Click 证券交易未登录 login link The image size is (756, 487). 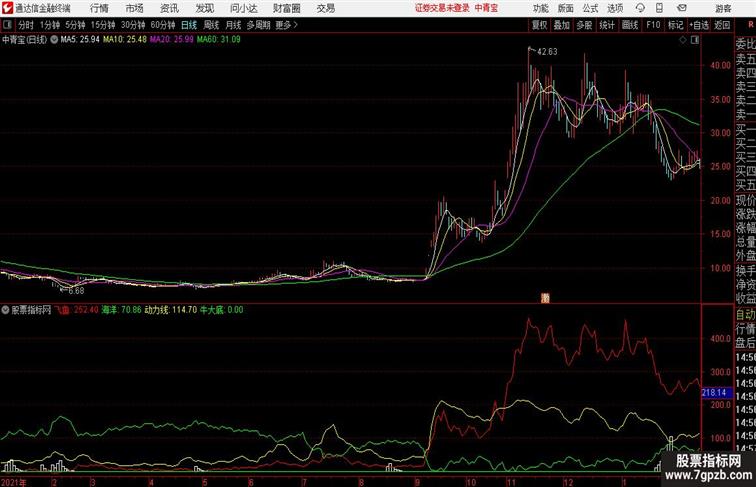(442, 8)
